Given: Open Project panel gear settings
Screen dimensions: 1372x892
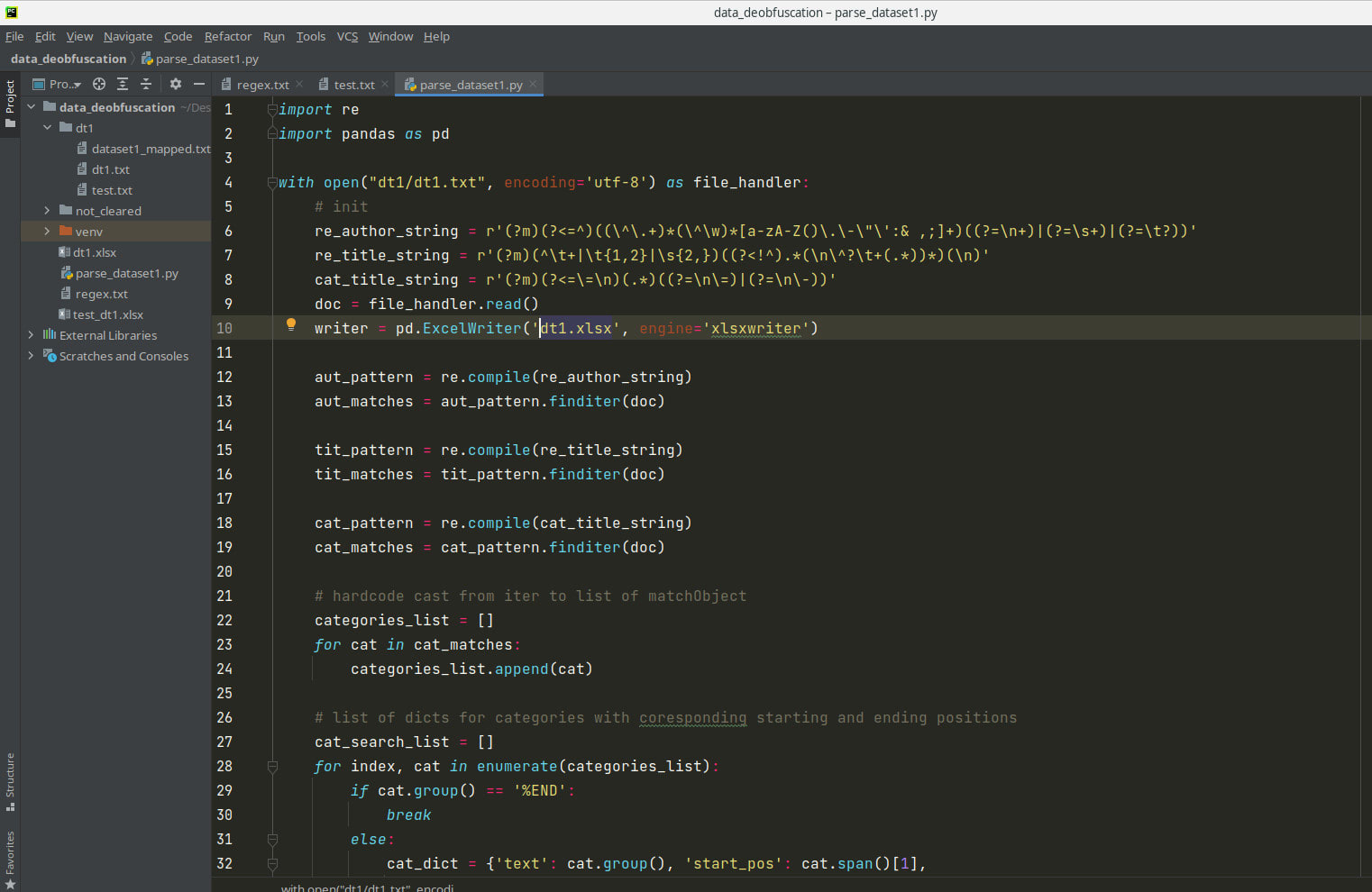Looking at the screenshot, I should coord(176,84).
